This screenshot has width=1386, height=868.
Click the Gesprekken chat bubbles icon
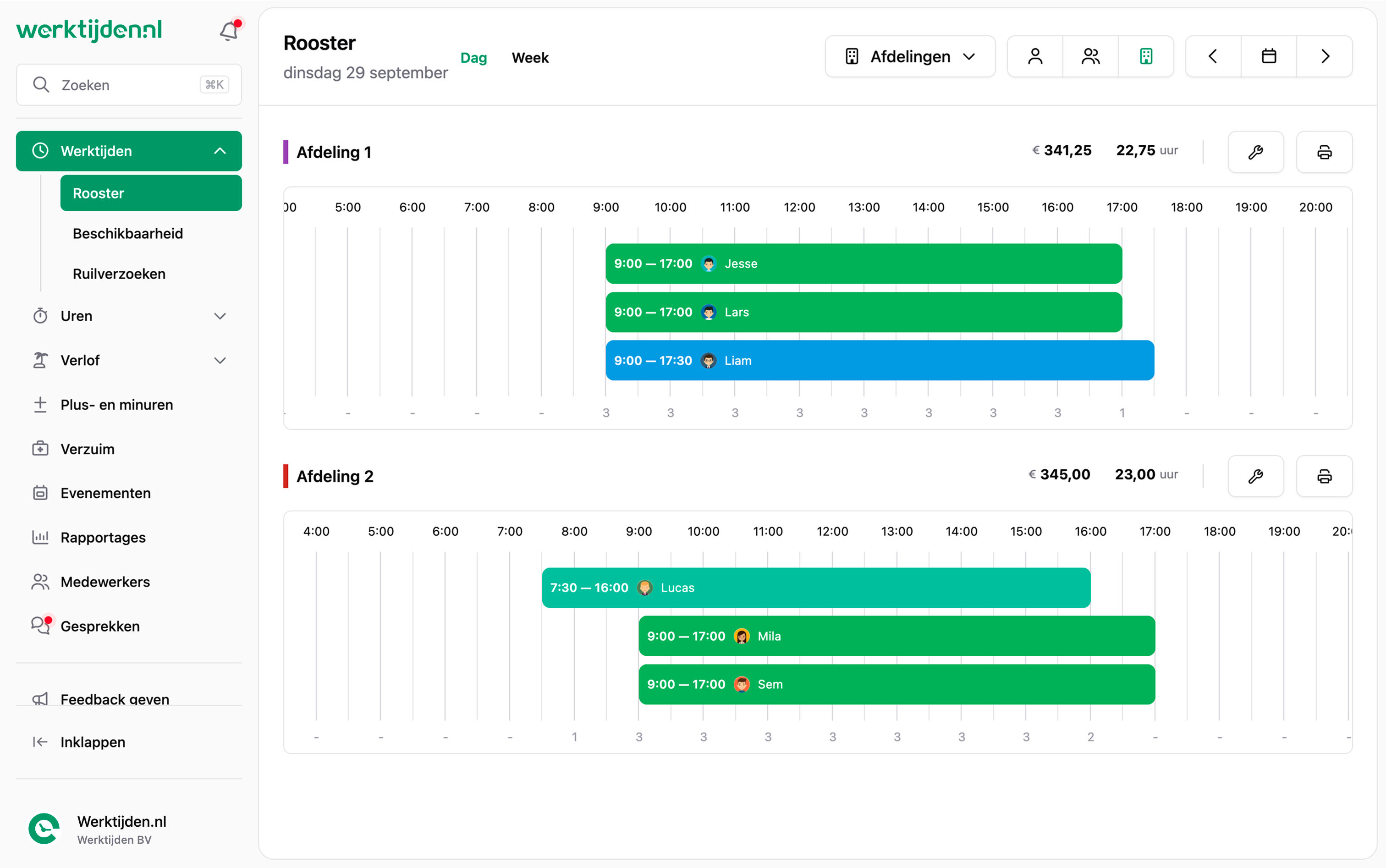pyautogui.click(x=41, y=625)
